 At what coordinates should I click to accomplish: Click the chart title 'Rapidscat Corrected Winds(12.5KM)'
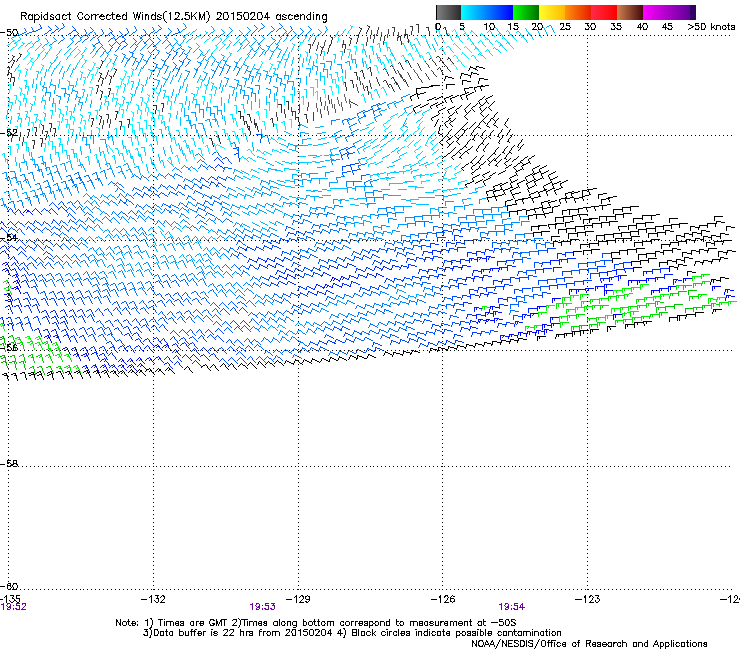(x=115, y=16)
